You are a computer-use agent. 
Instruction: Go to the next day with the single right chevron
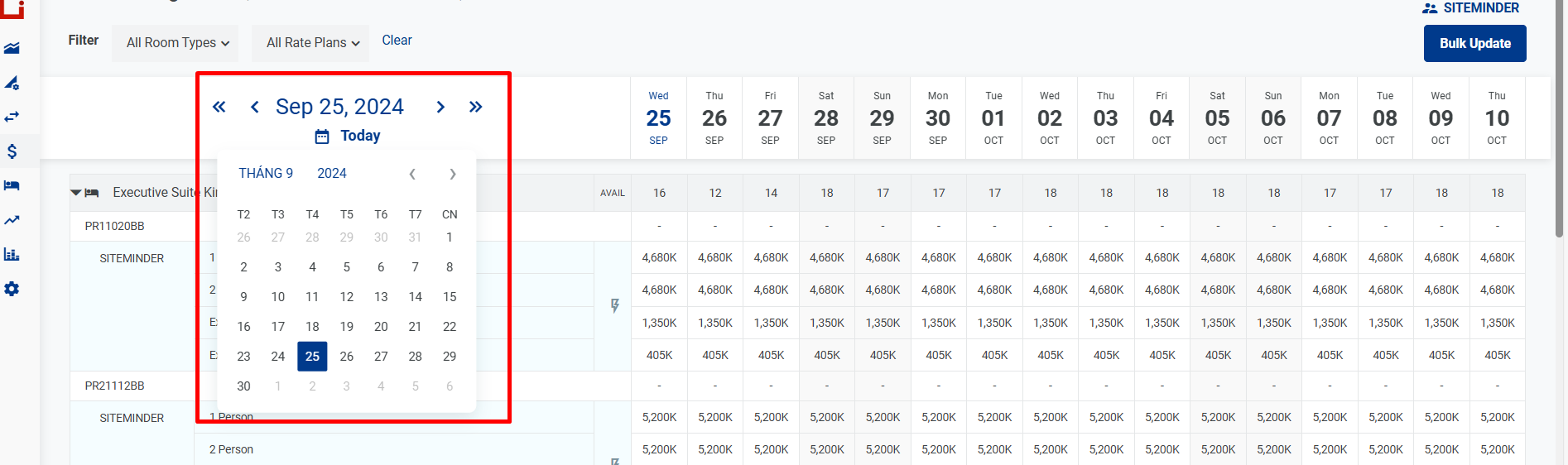[x=440, y=107]
